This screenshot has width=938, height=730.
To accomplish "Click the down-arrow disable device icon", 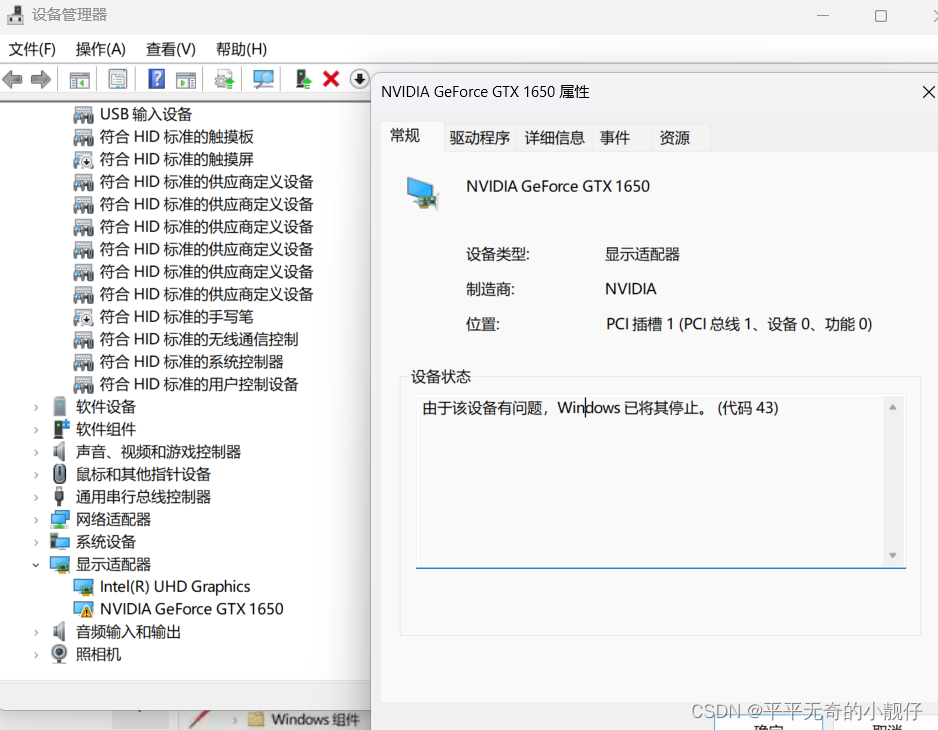I will point(359,79).
